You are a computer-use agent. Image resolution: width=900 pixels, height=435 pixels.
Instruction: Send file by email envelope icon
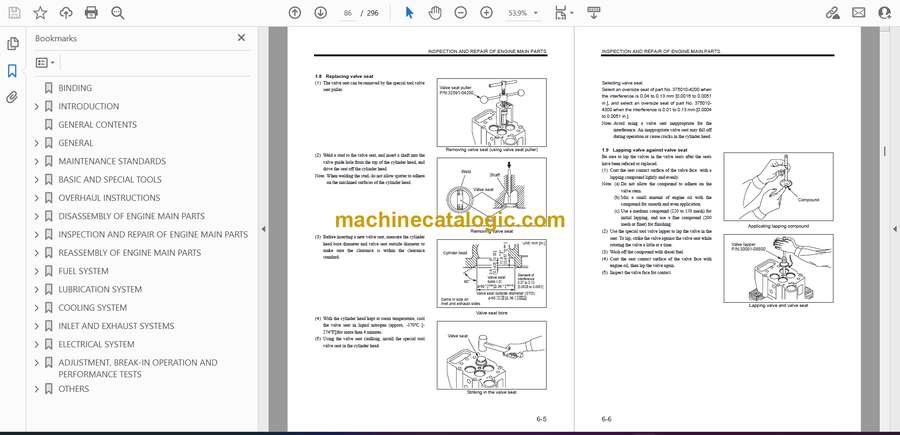click(859, 13)
